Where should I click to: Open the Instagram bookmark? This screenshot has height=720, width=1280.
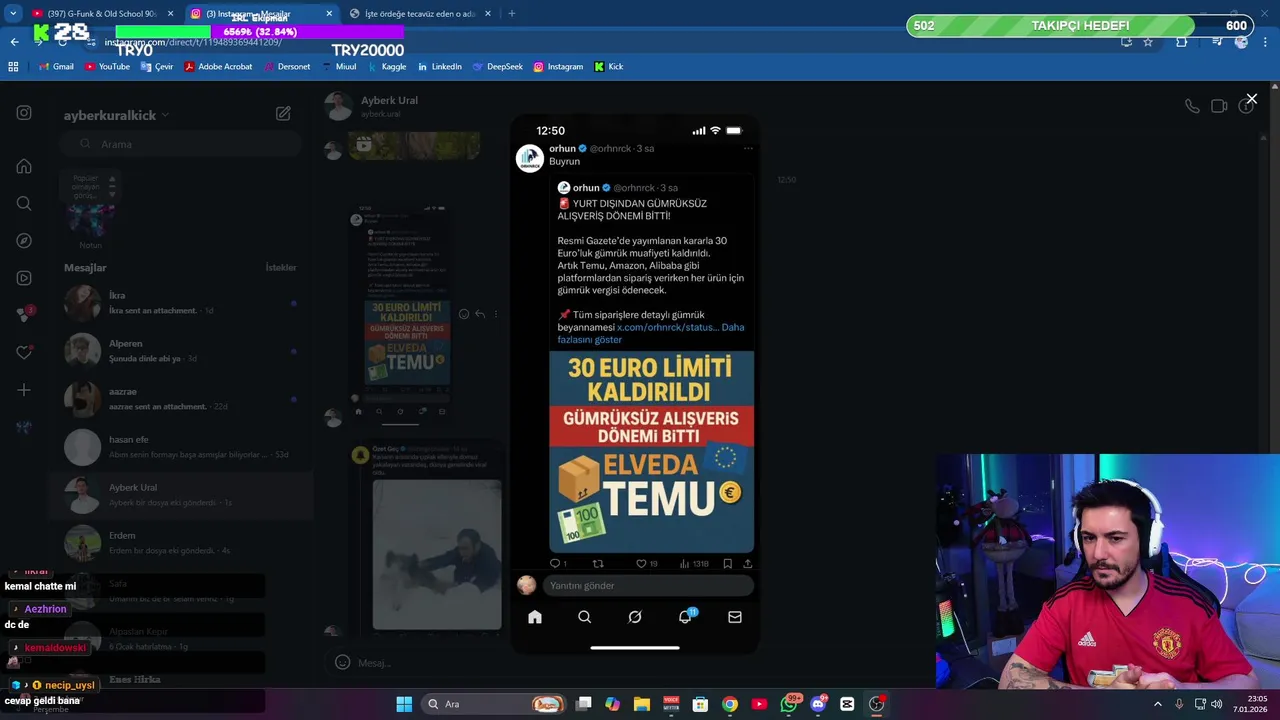coord(558,67)
